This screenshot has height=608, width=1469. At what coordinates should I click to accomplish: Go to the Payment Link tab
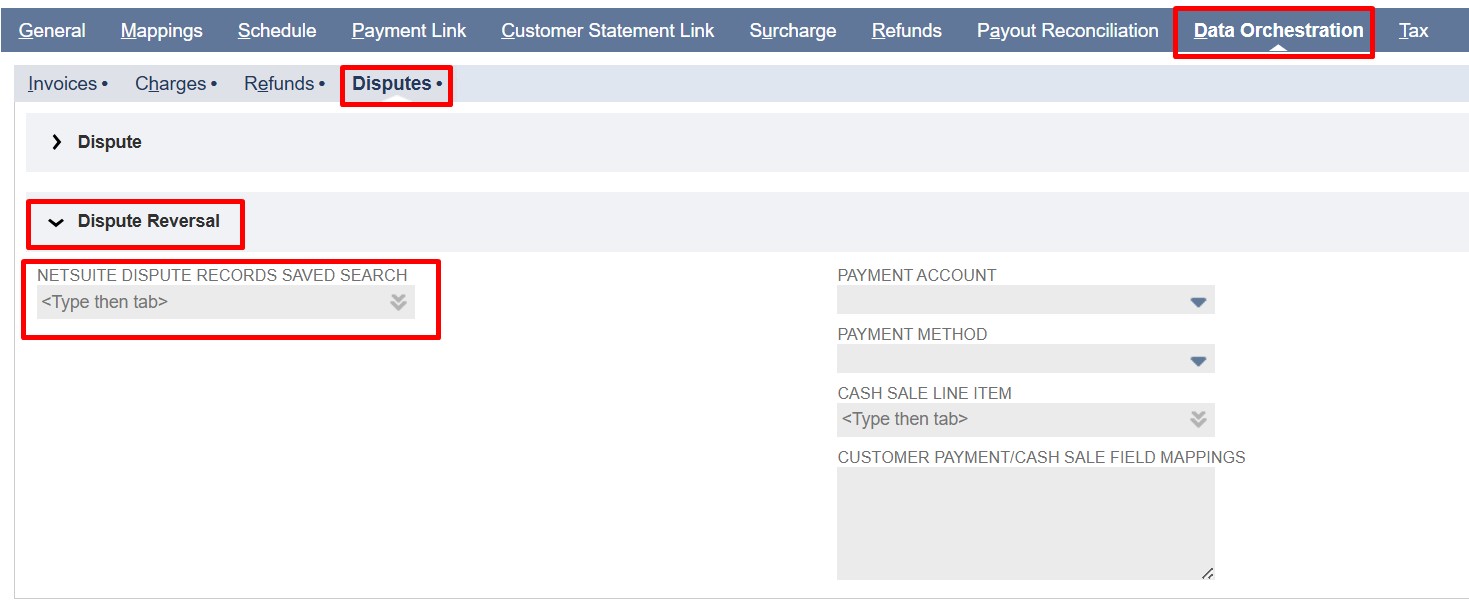point(409,31)
